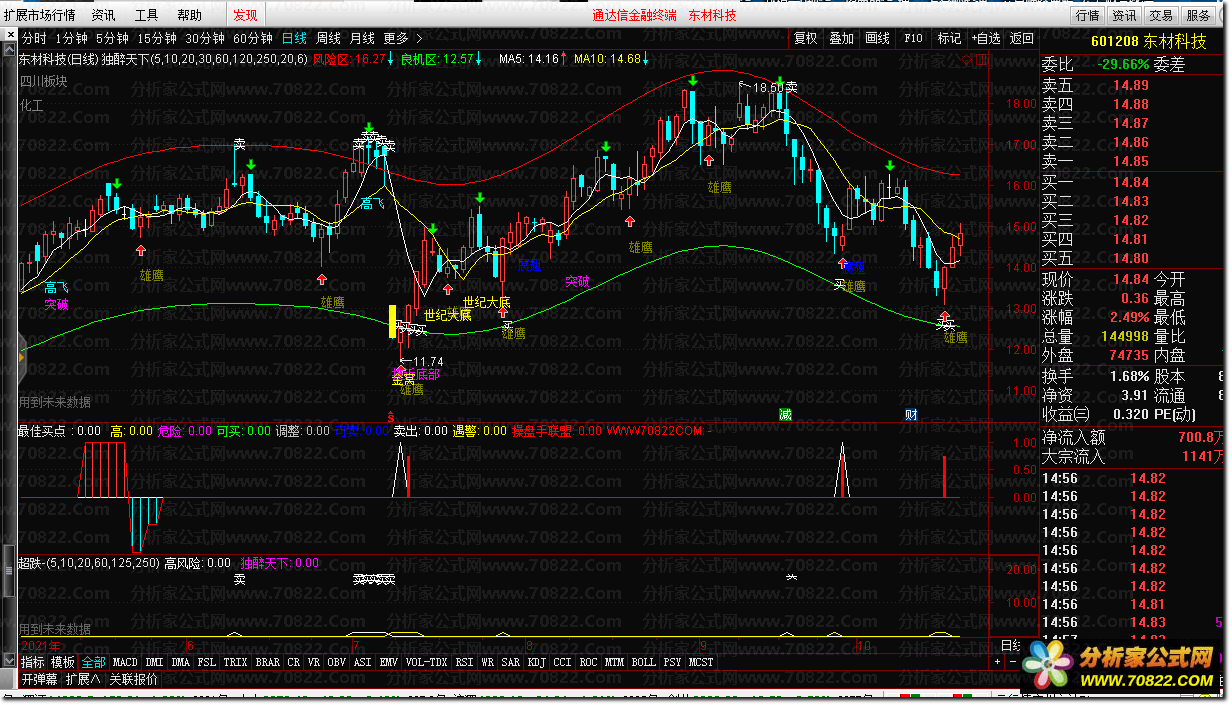Viewport: 1232px width, 705px height.
Task: Switch indicator to DMA
Action: 180,662
